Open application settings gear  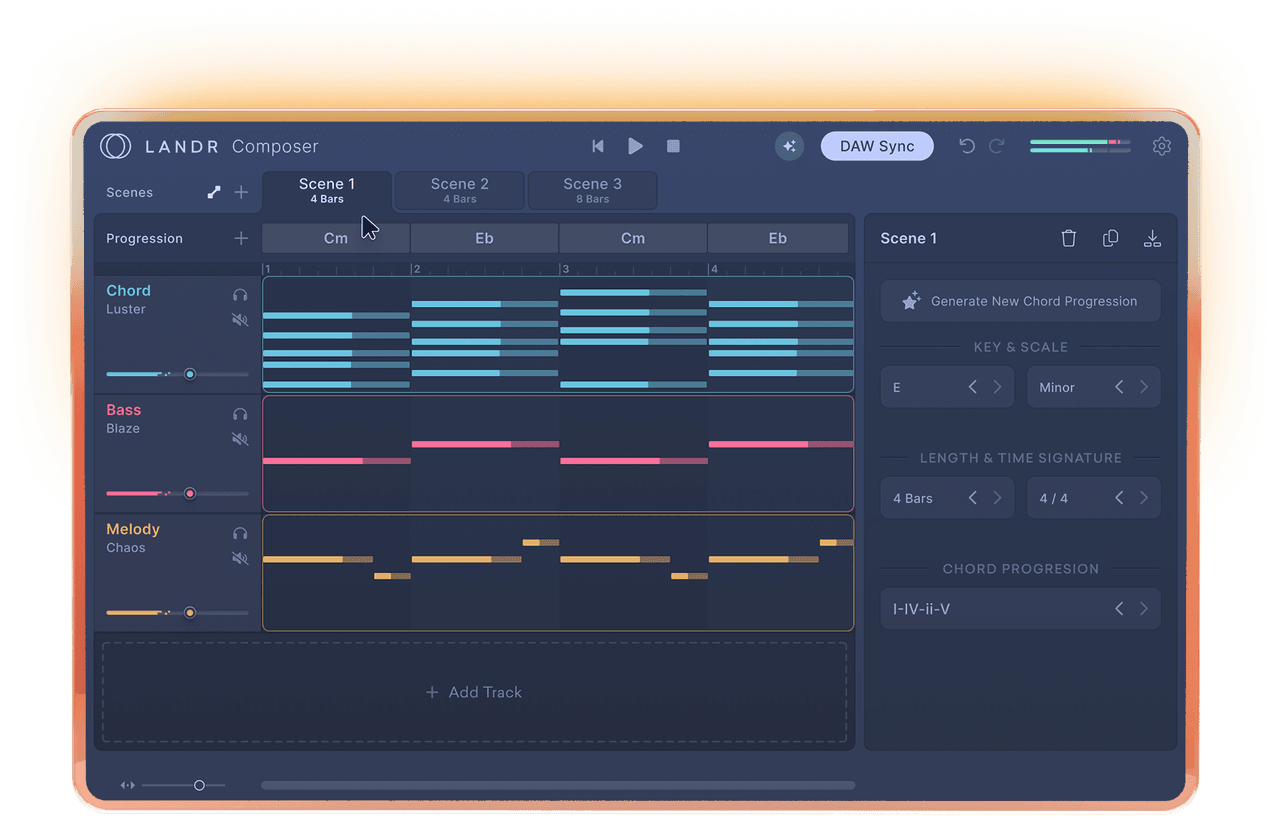click(1162, 146)
